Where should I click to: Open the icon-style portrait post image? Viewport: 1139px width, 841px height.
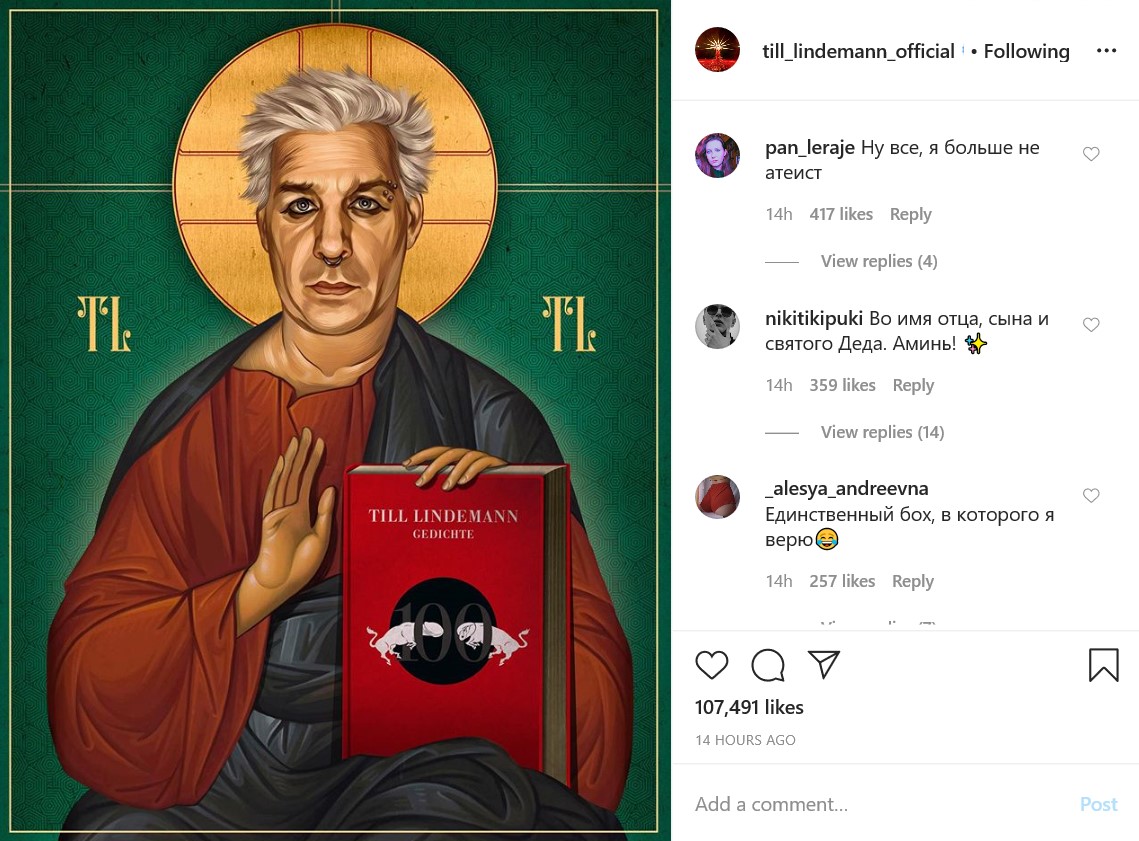(335, 420)
